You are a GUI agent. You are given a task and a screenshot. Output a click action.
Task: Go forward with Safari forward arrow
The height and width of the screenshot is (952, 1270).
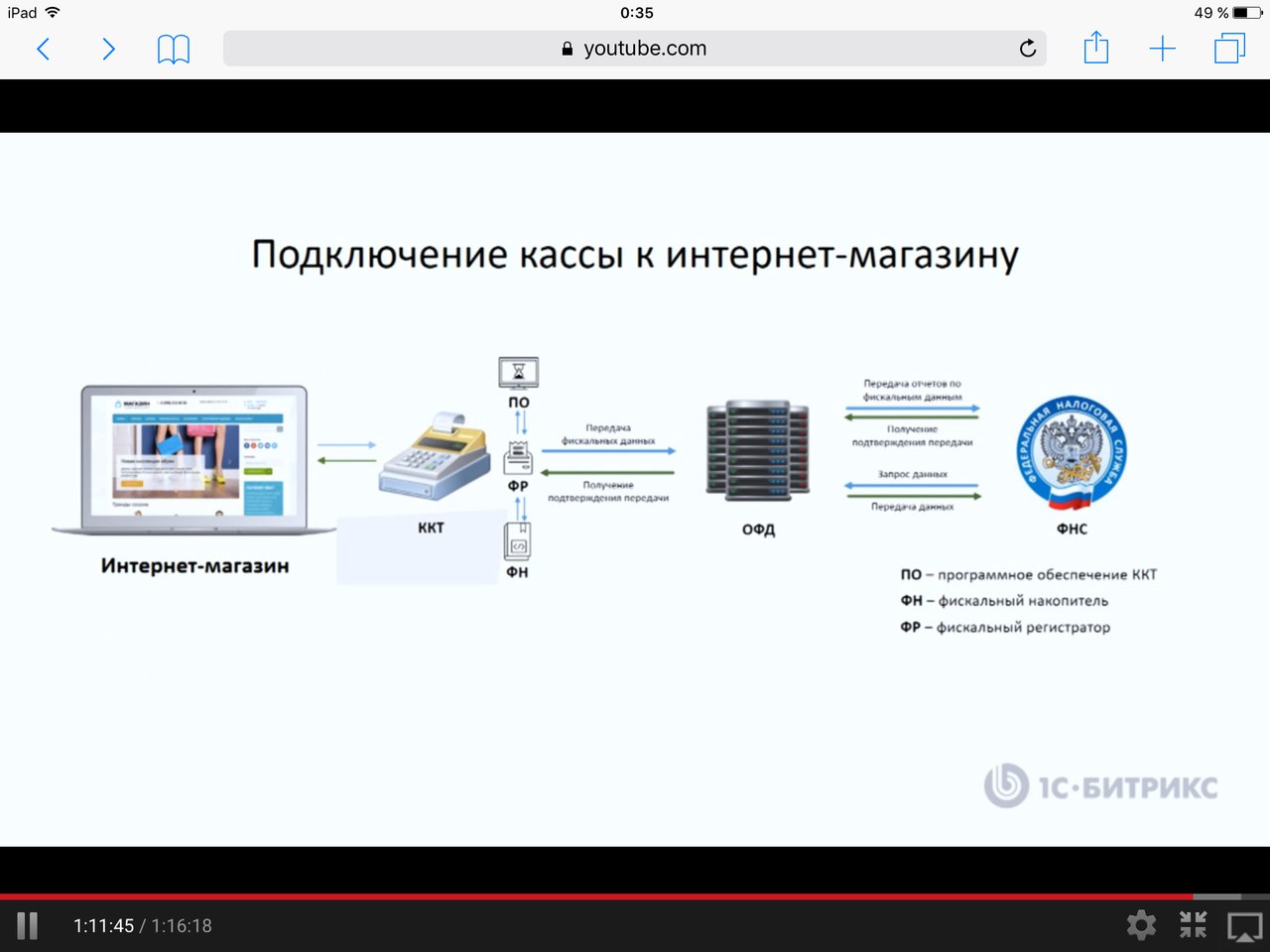coord(109,49)
